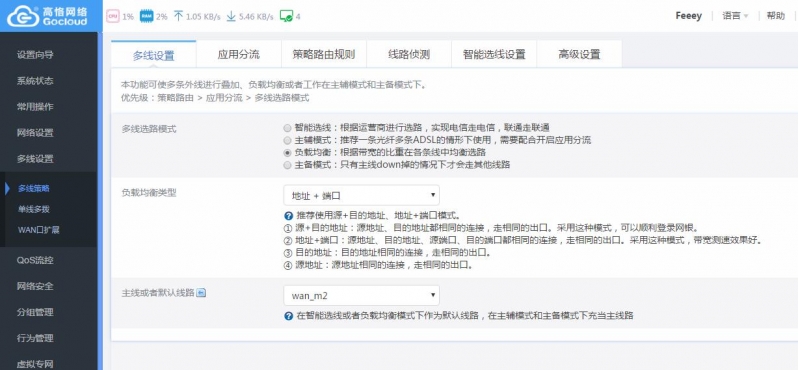This screenshot has width=798, height=370.
Task: Click the online devices monitor icon
Action: coord(287,16)
